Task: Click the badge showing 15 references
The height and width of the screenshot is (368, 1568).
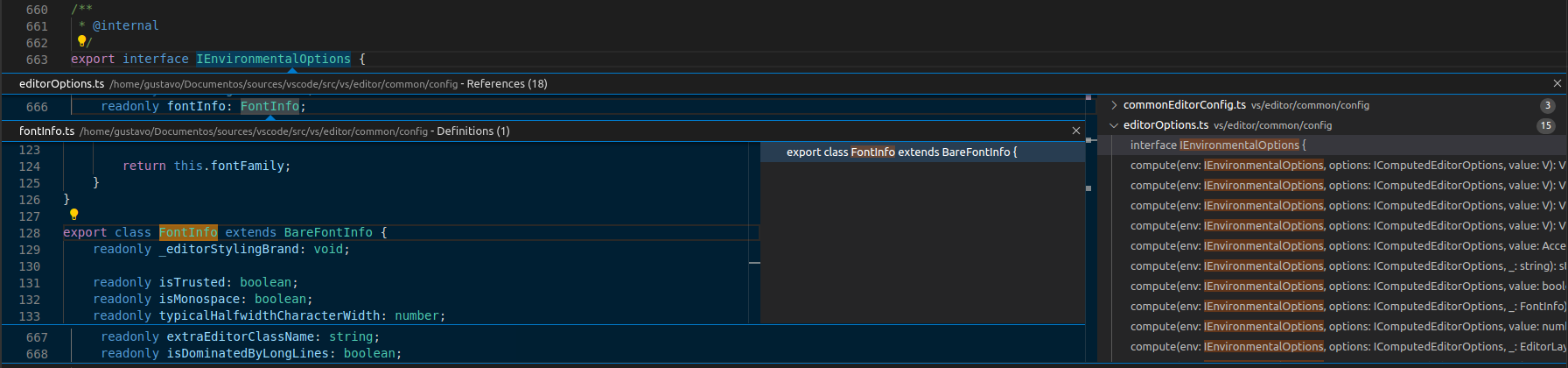Action: pos(1546,125)
